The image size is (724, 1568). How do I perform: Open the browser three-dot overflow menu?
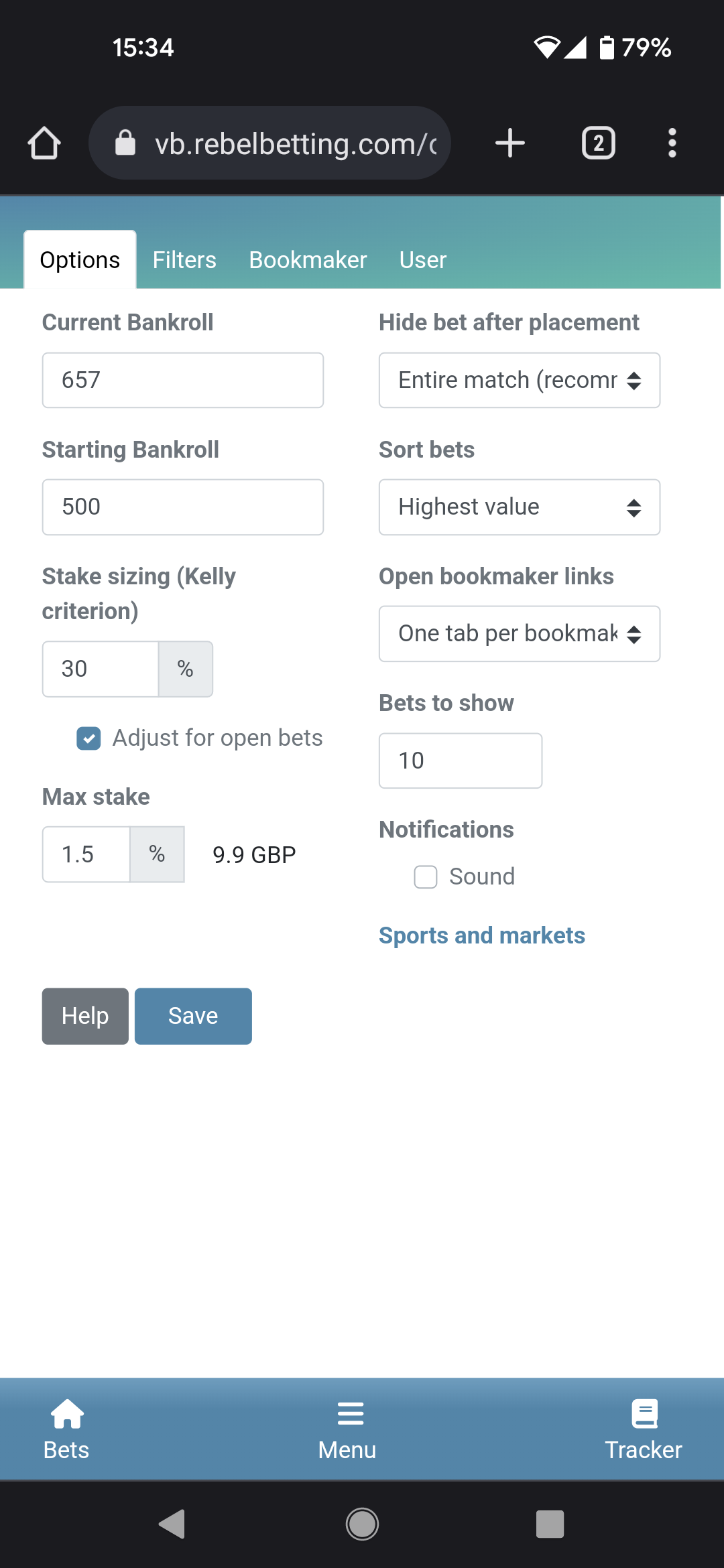click(x=672, y=143)
